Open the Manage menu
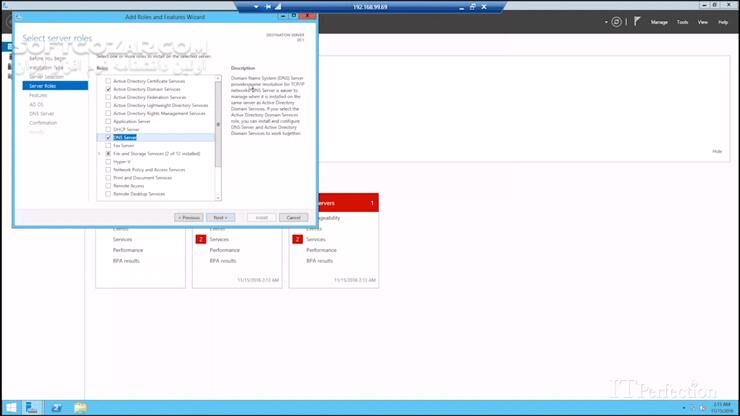 659,22
